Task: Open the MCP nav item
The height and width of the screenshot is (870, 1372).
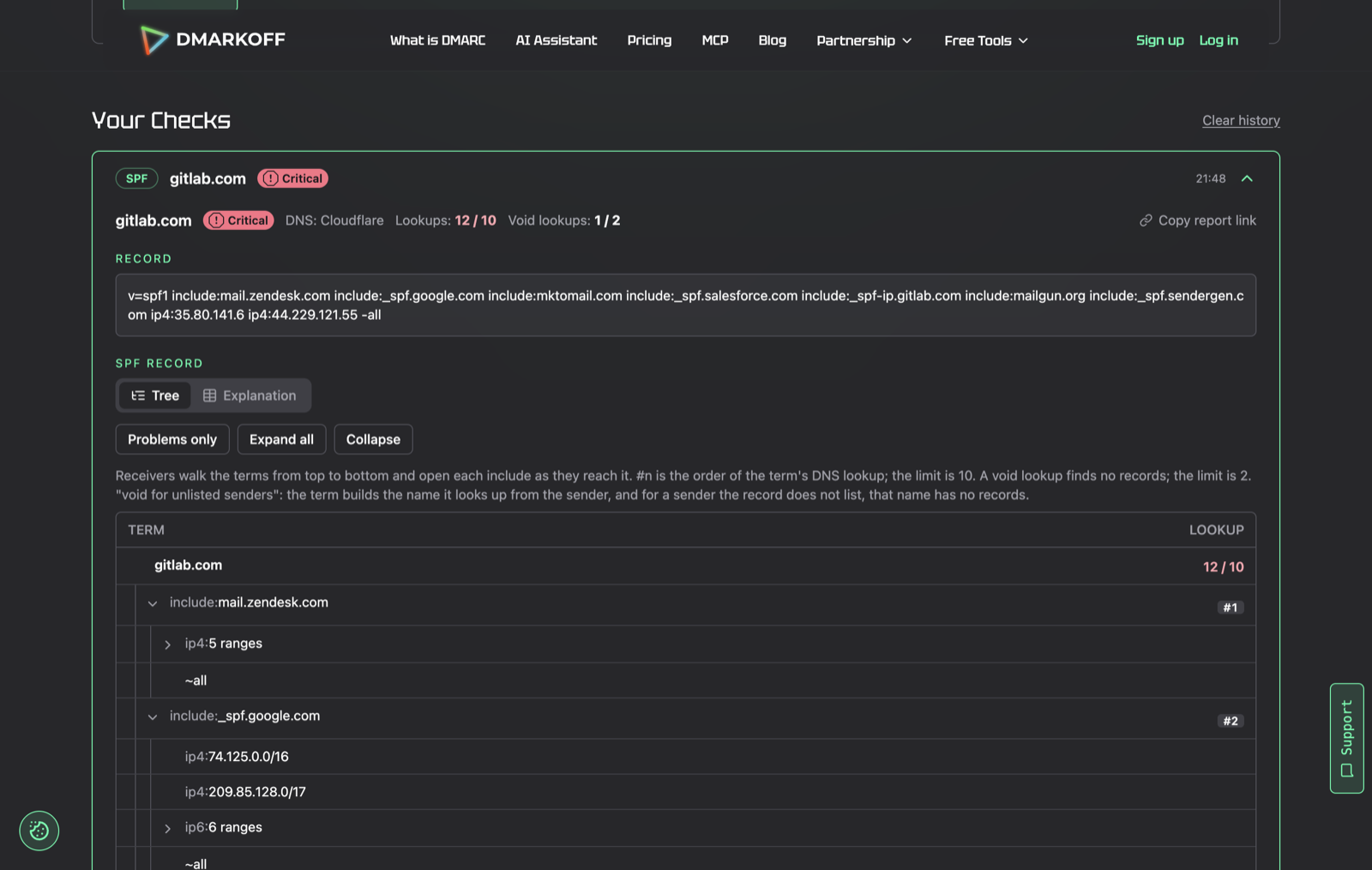Action: point(715,40)
